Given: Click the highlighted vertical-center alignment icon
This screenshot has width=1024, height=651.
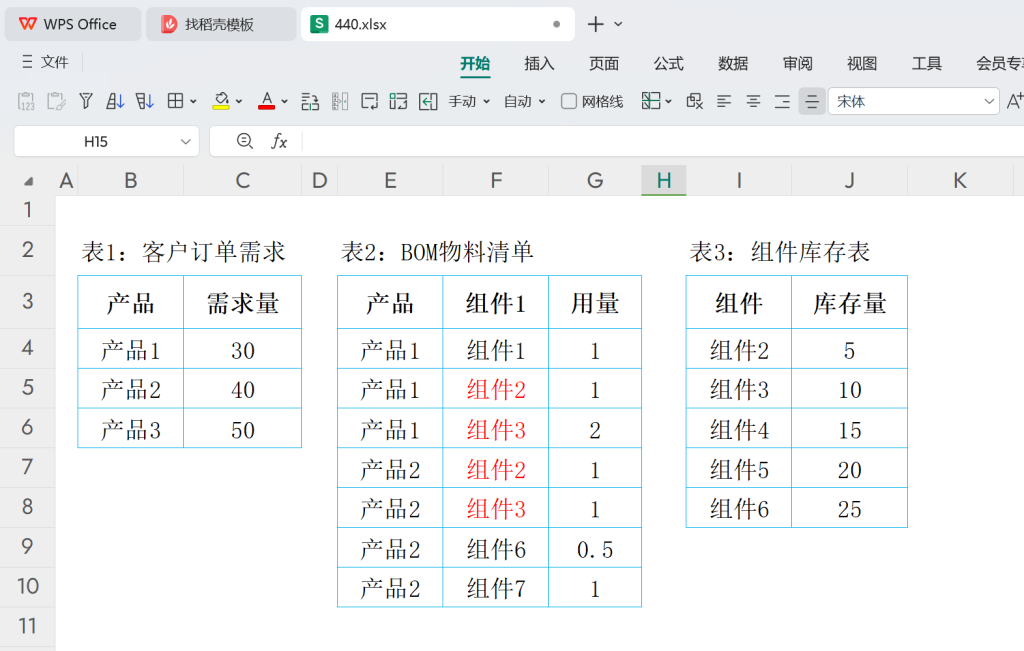Looking at the screenshot, I should point(812,101).
